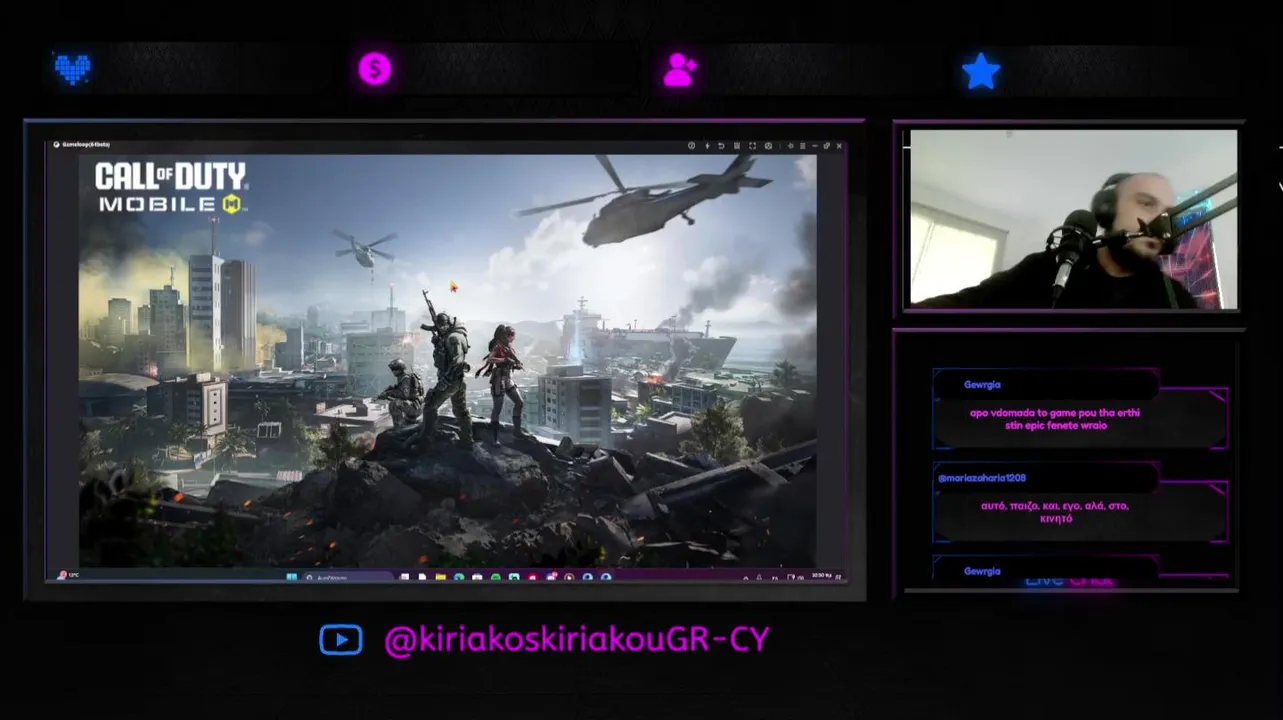Click the YouTube play logo icon
This screenshot has height=720, width=1283.
341,640
